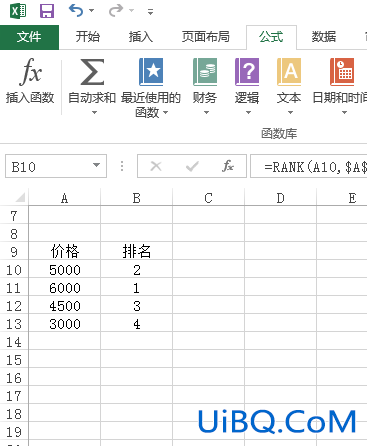This screenshot has width=367, height=446.
Task: Click the 插入函数 fx button
Action: (x=30, y=80)
